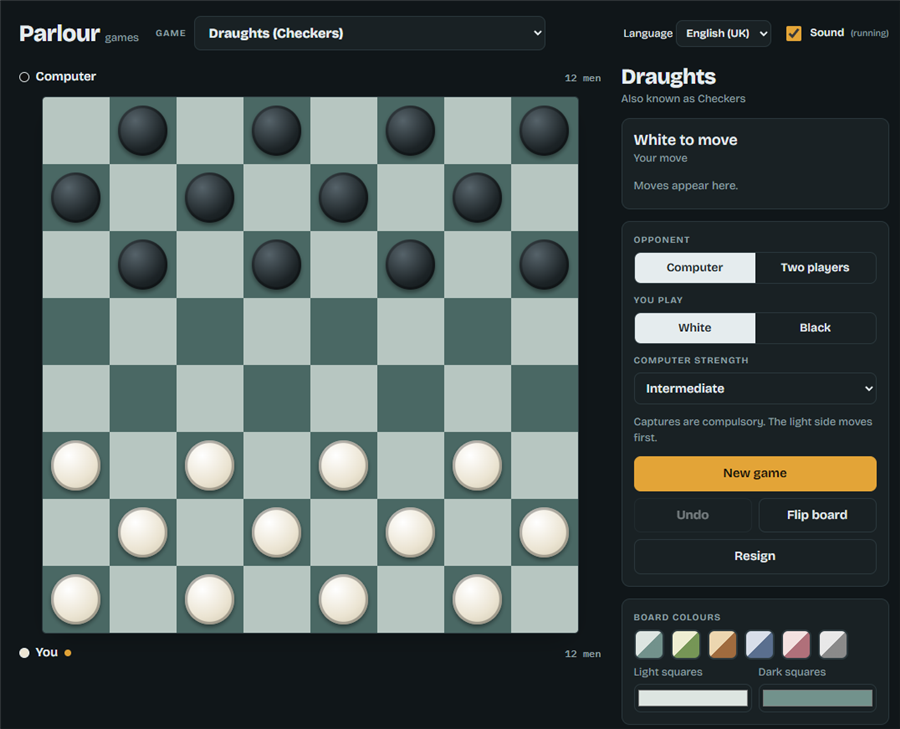The width and height of the screenshot is (900, 729).
Task: Play as White
Action: (x=695, y=328)
